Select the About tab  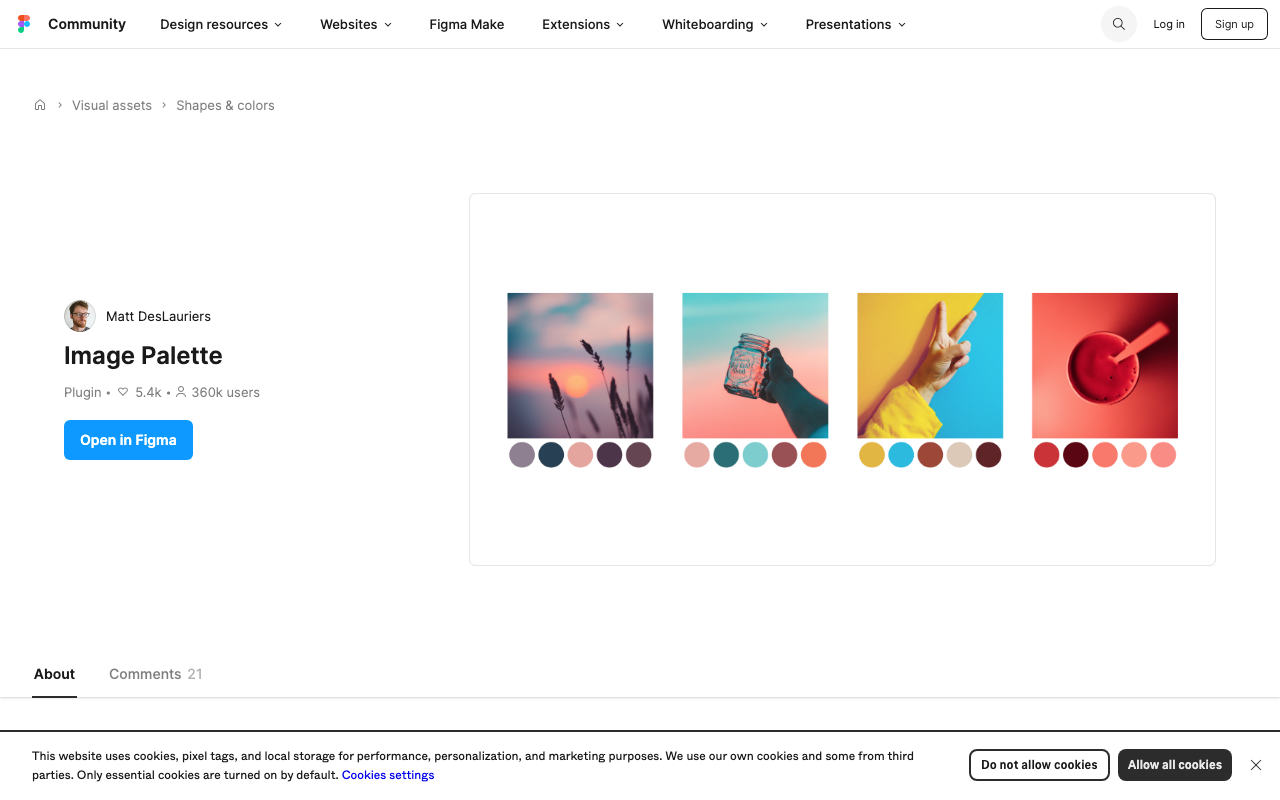(x=54, y=674)
